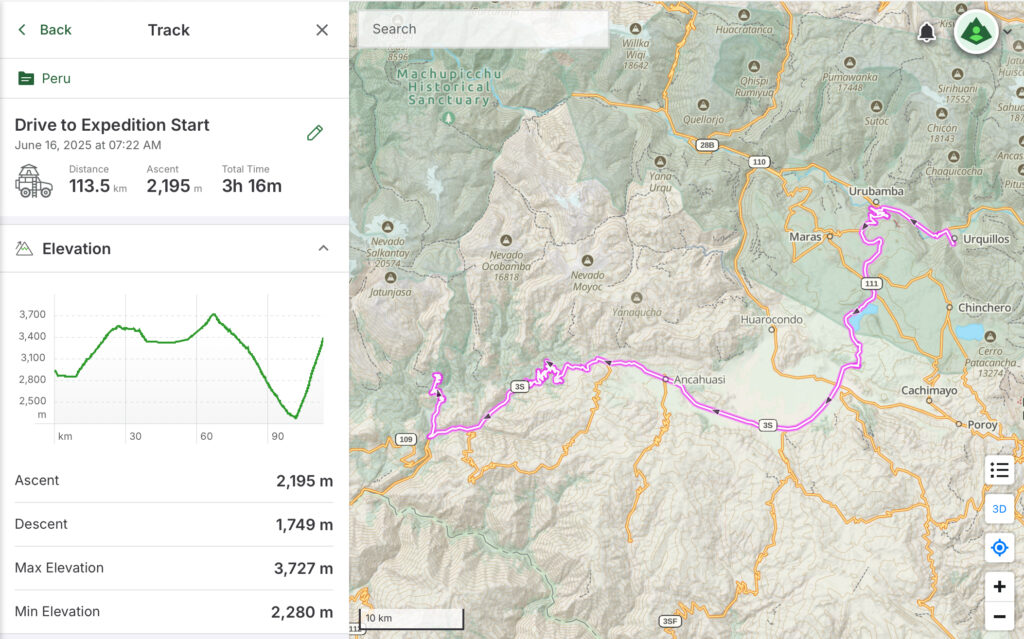Click the Urubamba town marker
The width and height of the screenshot is (1024, 639).
[875, 202]
